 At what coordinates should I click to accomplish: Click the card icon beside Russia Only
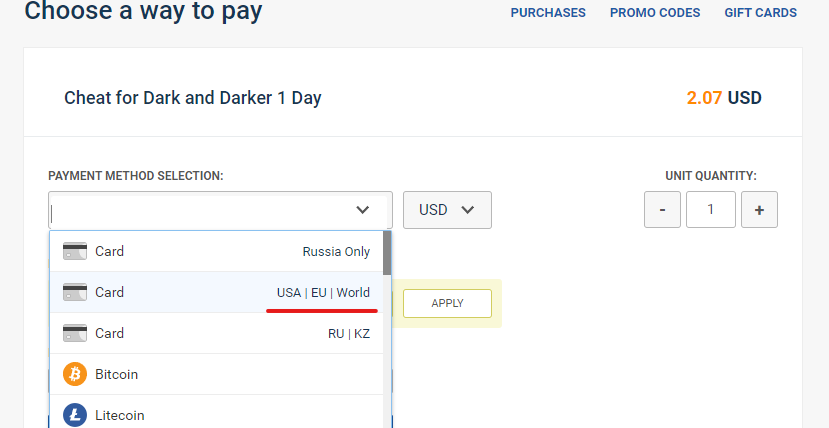[x=75, y=252]
